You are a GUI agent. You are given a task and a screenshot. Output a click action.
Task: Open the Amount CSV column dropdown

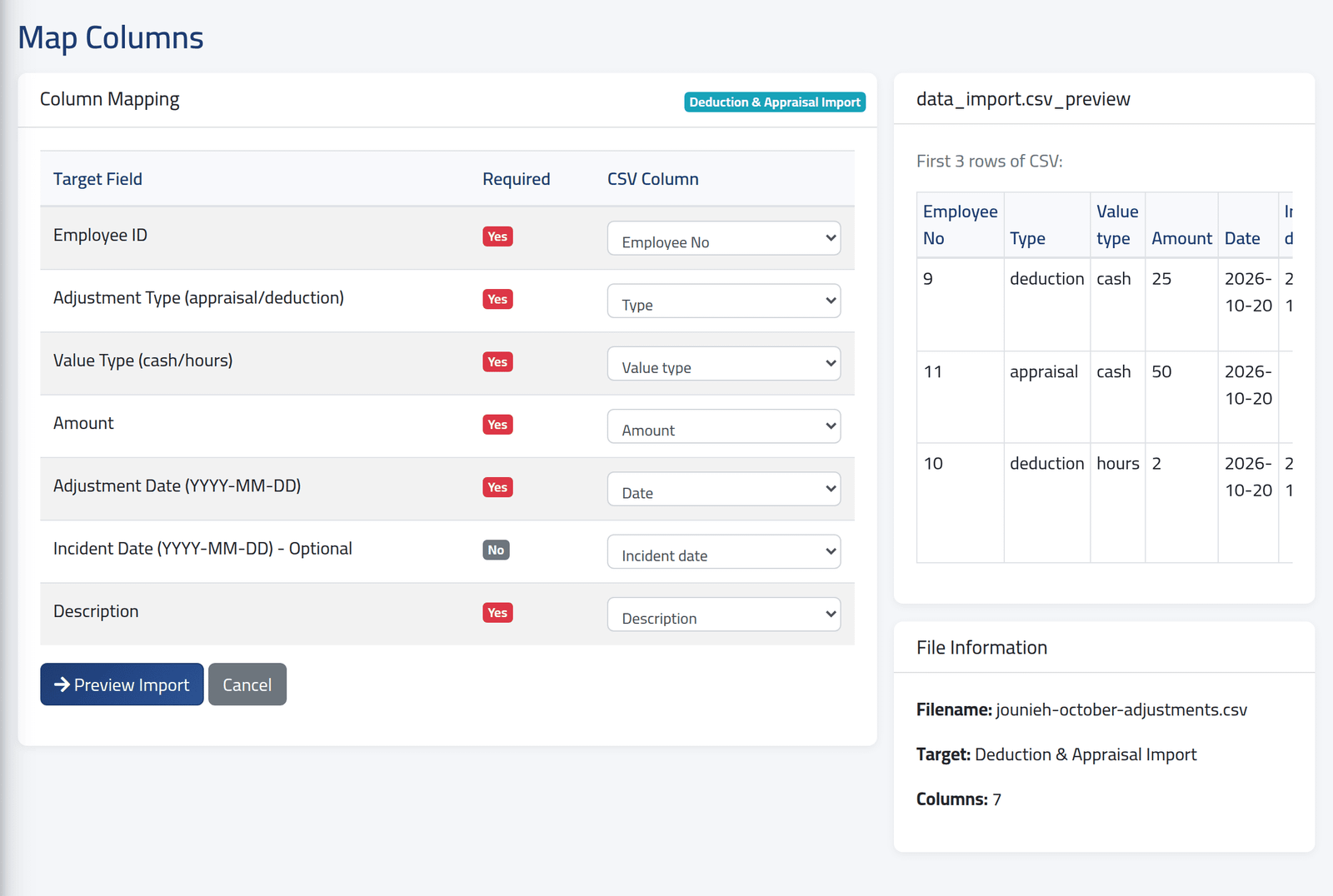coord(723,426)
